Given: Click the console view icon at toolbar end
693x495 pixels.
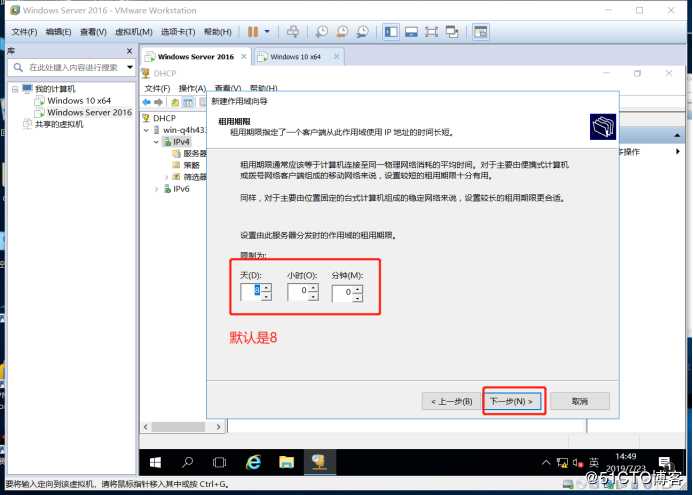Looking at the screenshot, I should (480, 32).
